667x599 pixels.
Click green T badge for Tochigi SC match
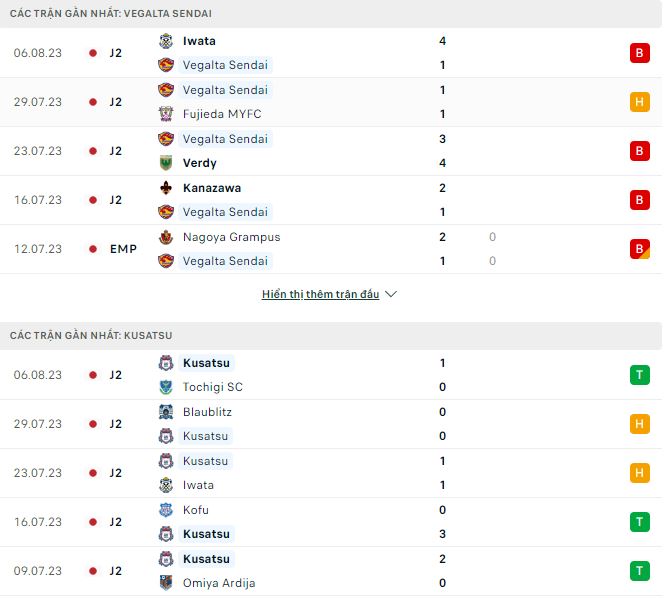640,375
